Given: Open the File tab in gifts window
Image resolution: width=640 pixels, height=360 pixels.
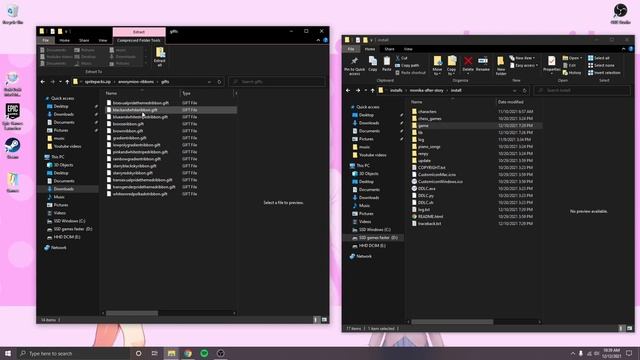Looking at the screenshot, I should pos(45,40).
